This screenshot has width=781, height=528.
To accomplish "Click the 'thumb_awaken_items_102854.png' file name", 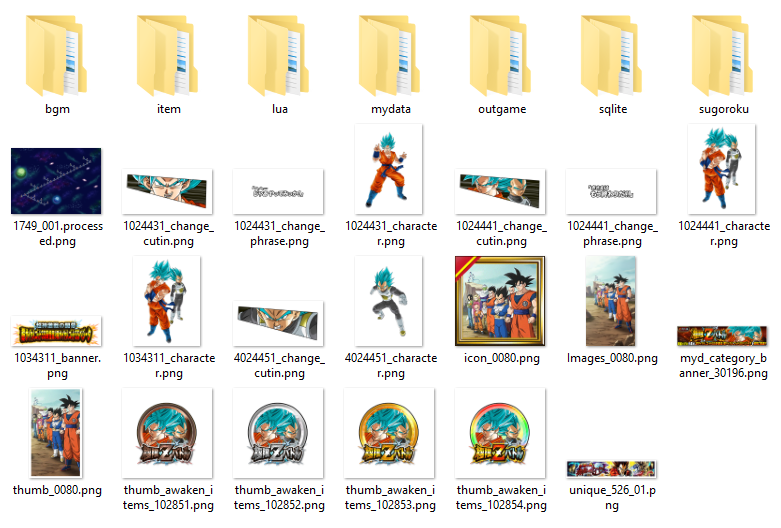I will point(502,498).
